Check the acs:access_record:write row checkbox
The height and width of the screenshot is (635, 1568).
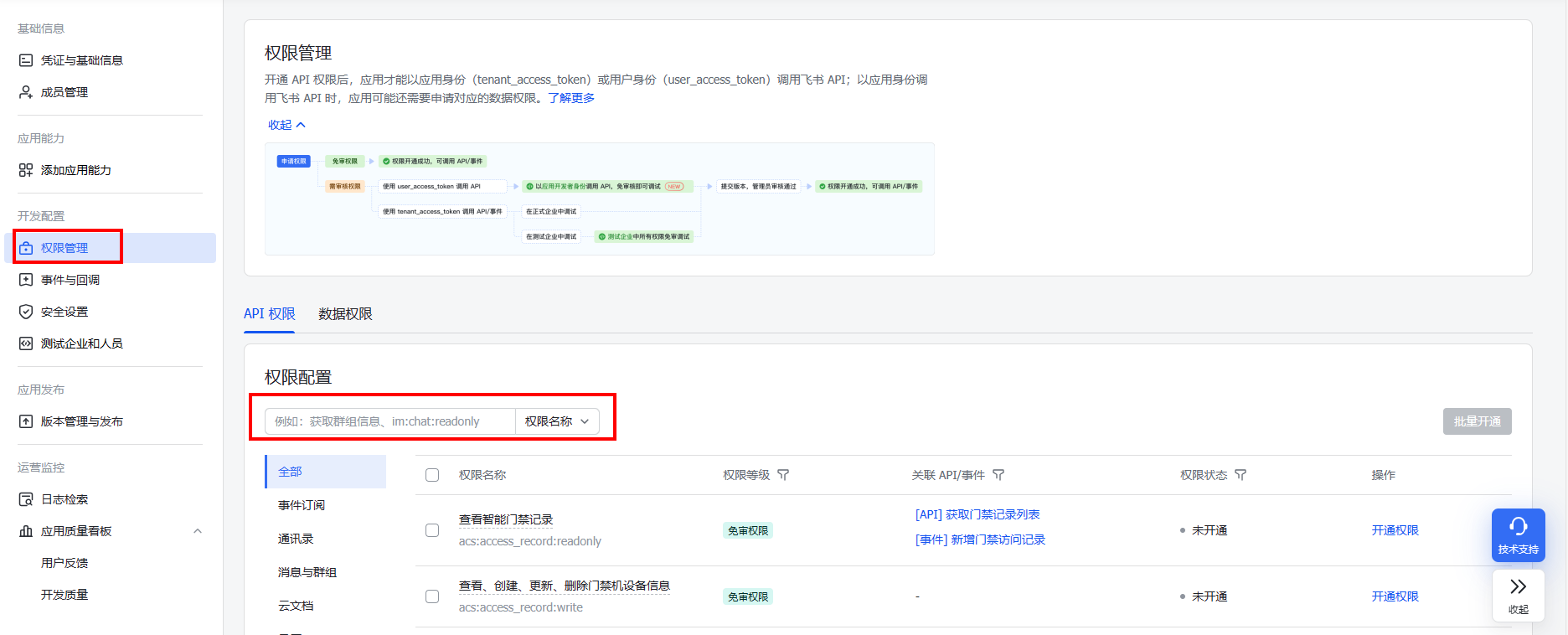pyautogui.click(x=432, y=596)
